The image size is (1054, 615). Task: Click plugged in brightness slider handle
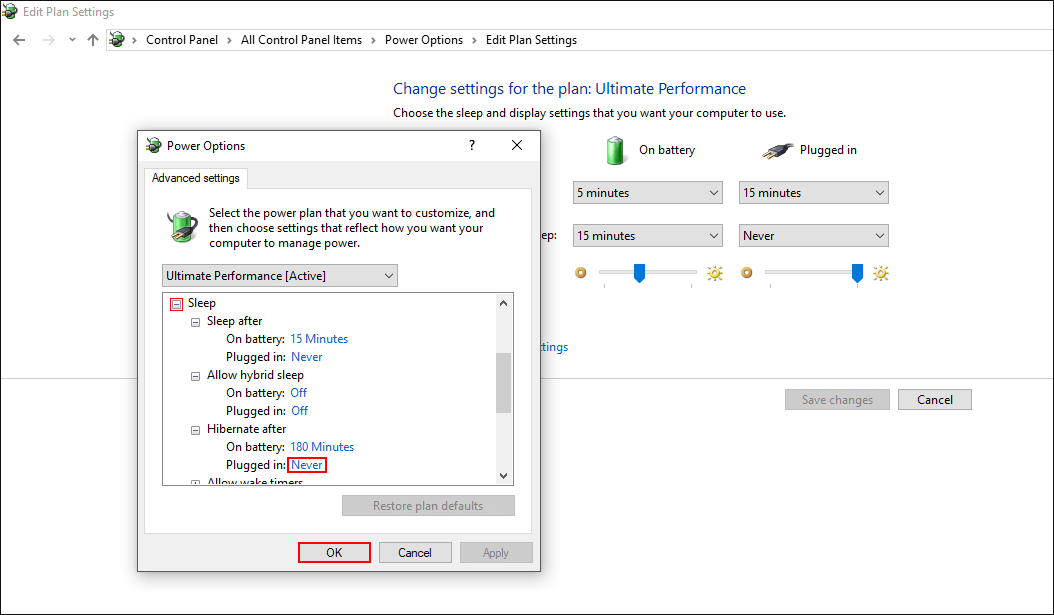tap(857, 273)
